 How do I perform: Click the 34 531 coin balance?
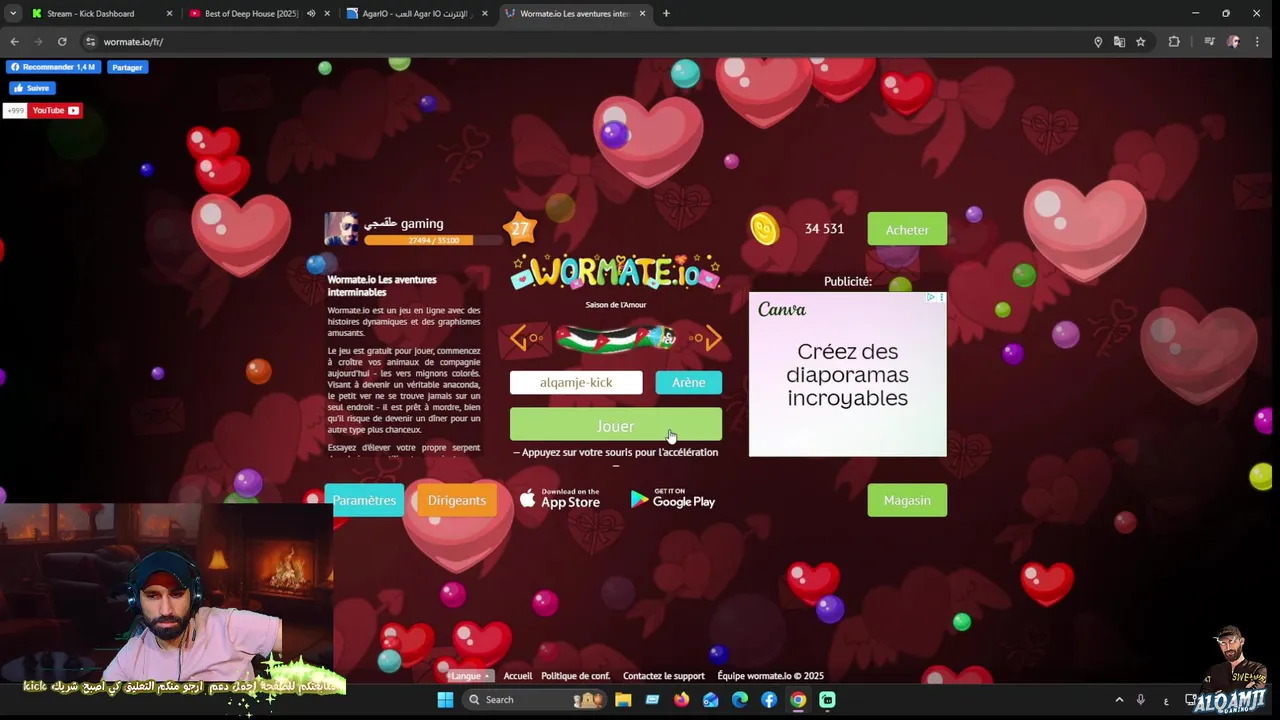click(x=824, y=229)
